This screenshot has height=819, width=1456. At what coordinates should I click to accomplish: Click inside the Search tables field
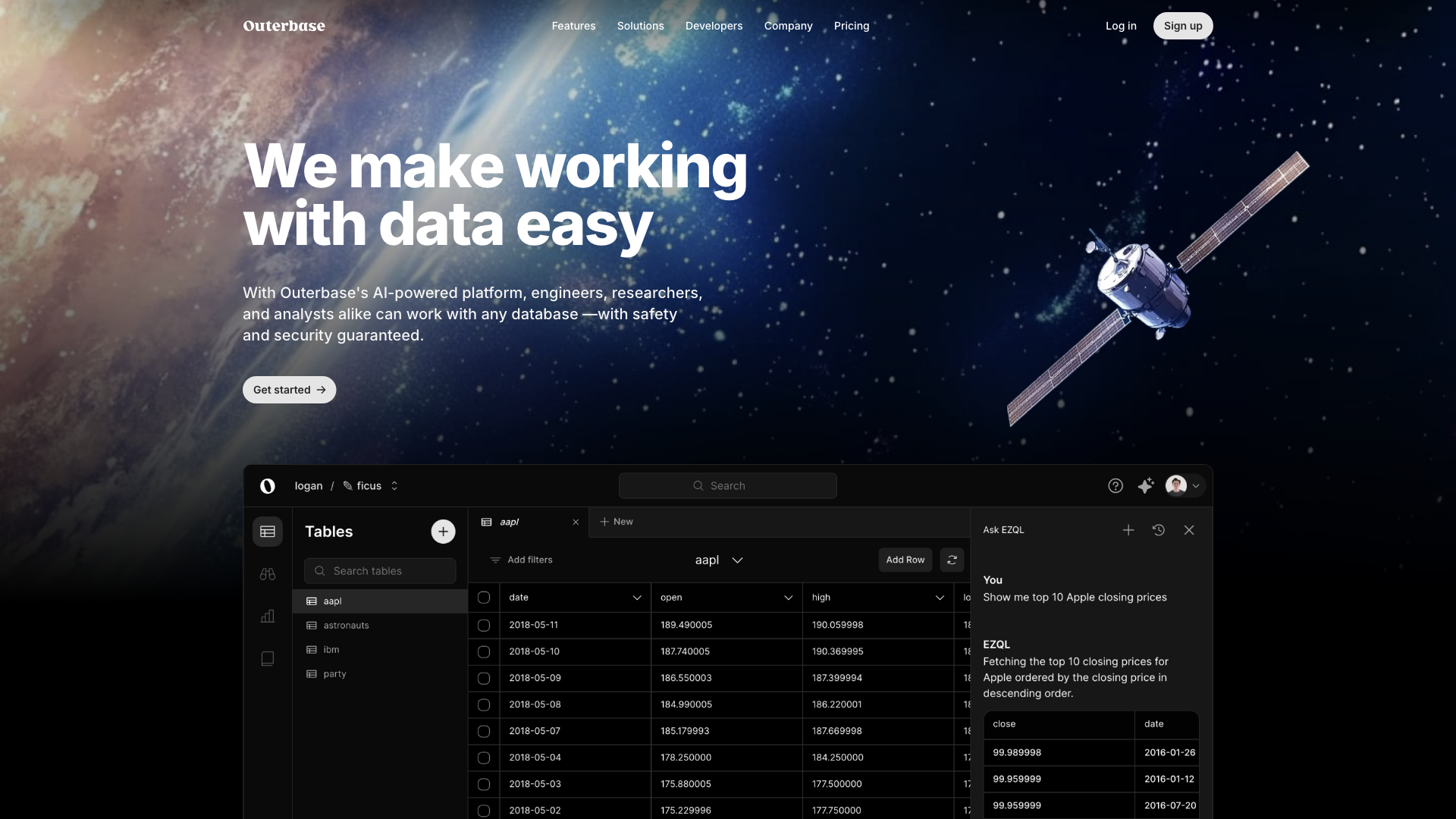[379, 570]
